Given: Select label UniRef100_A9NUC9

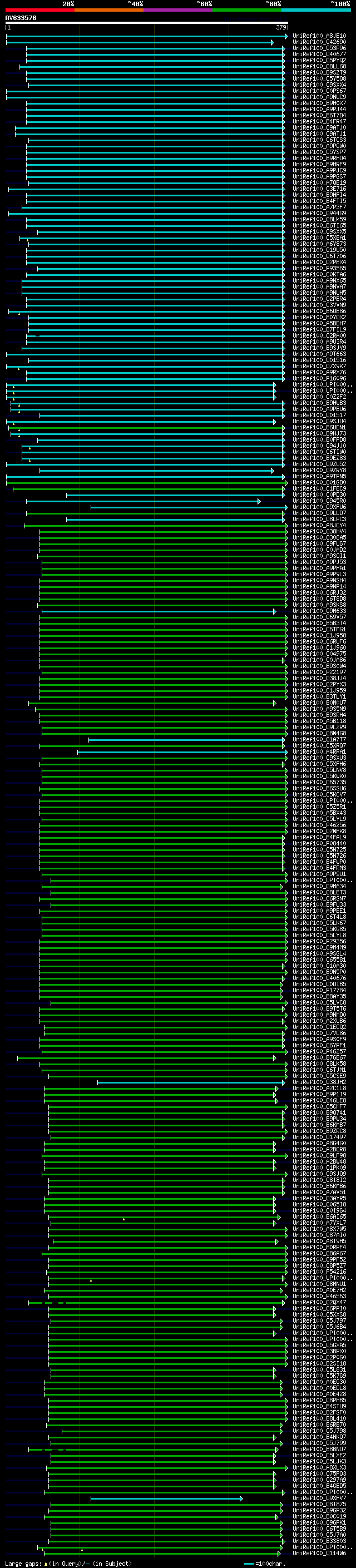Looking at the screenshot, I should 319,97.
